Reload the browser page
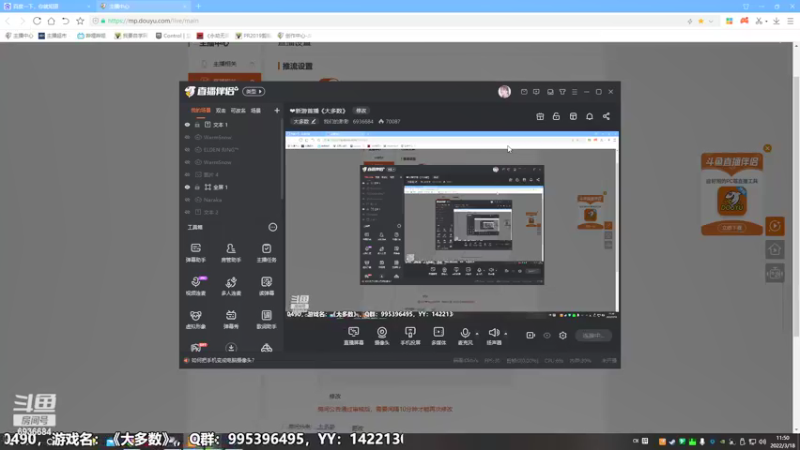The height and width of the screenshot is (450, 800). (37, 21)
